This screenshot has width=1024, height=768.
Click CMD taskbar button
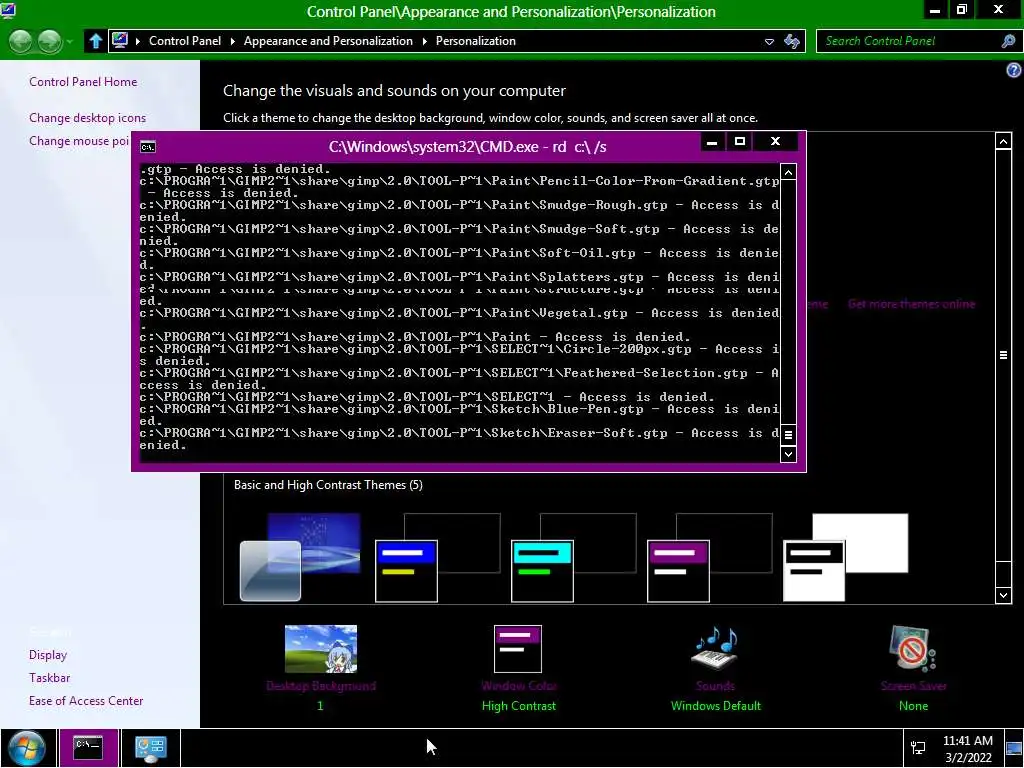click(88, 748)
